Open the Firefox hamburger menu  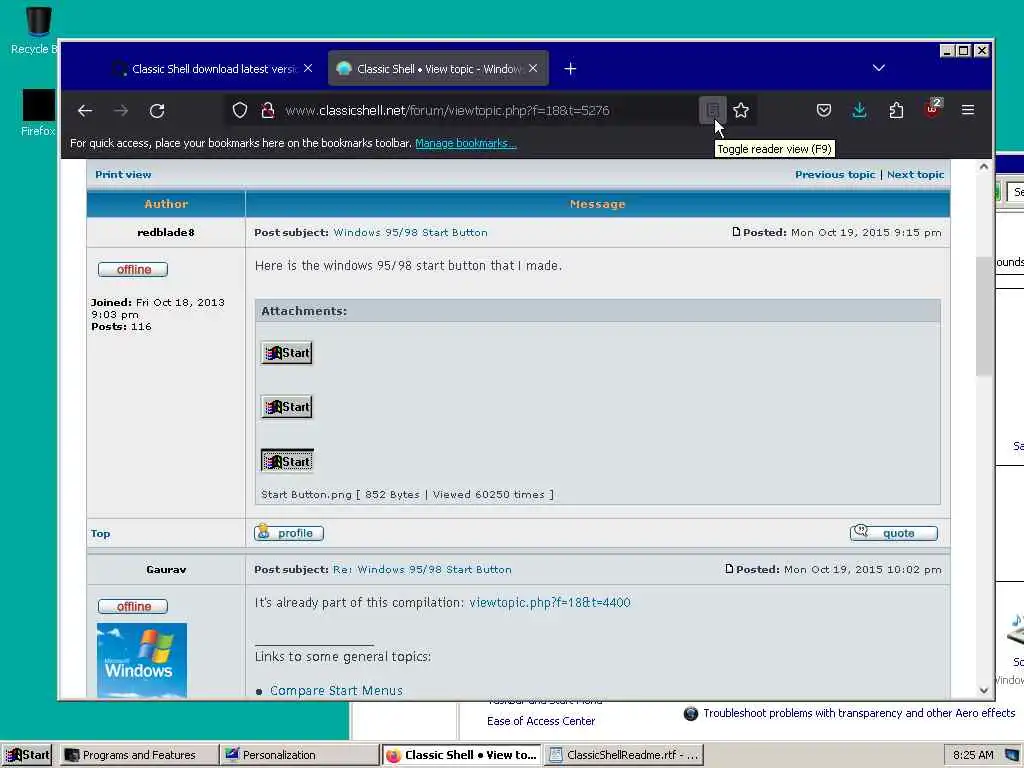(968, 110)
